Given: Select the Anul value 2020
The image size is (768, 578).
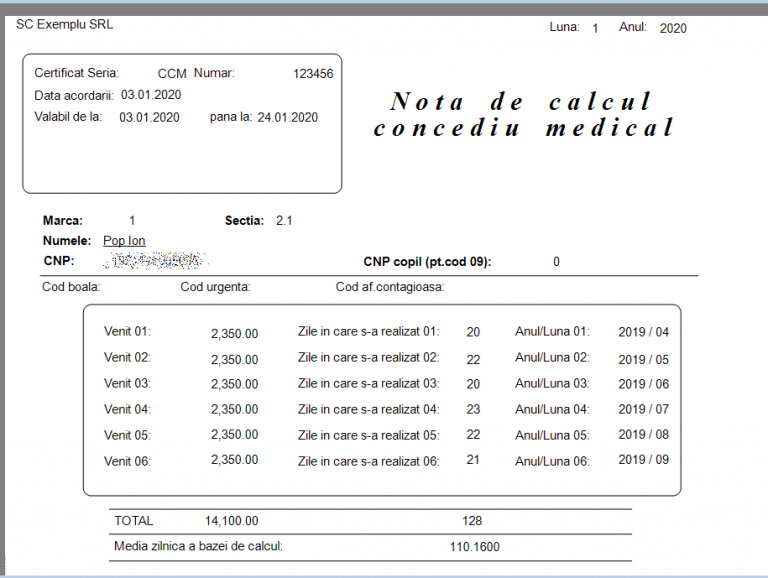Looking at the screenshot, I should tap(673, 29).
